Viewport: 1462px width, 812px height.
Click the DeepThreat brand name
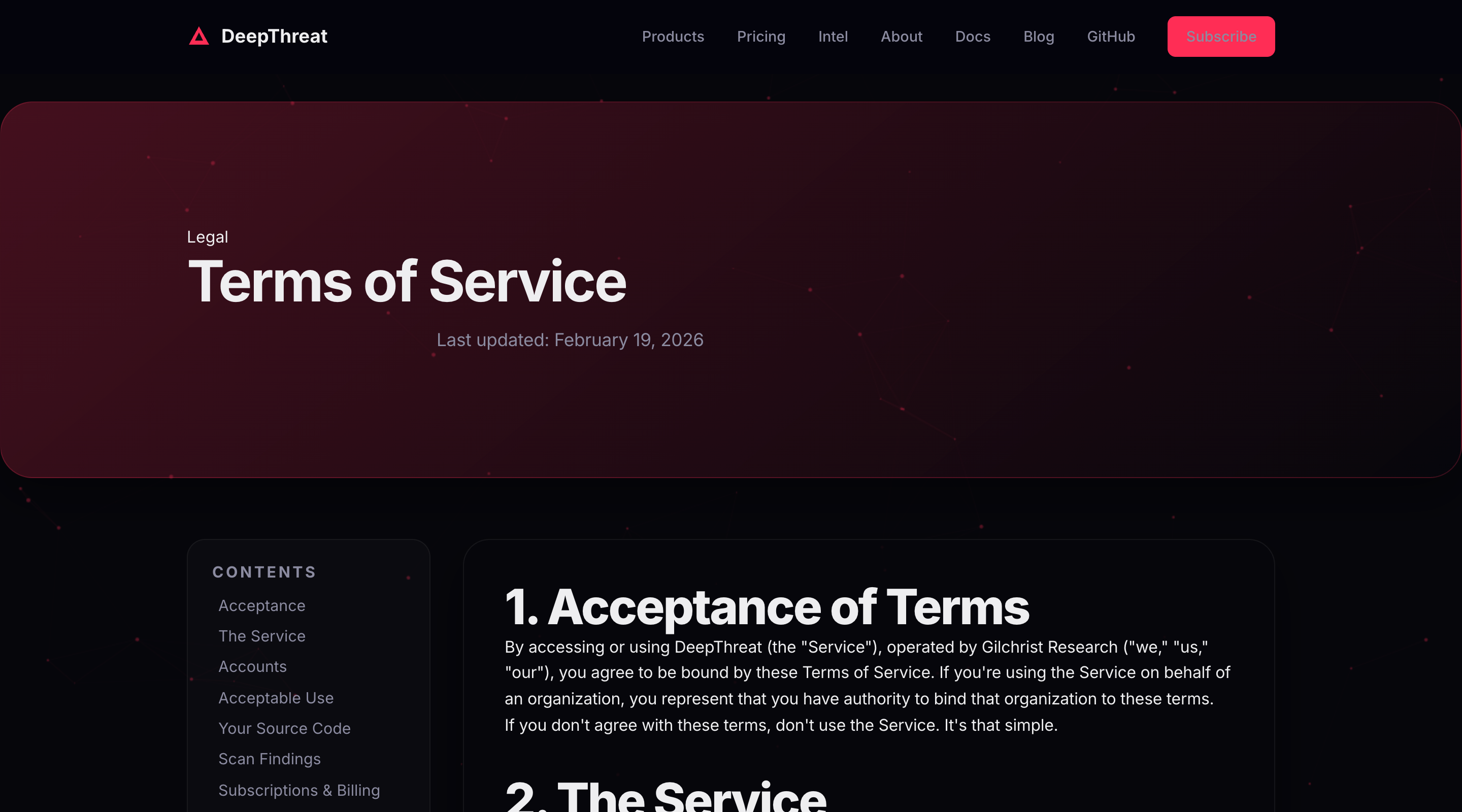[x=274, y=37]
